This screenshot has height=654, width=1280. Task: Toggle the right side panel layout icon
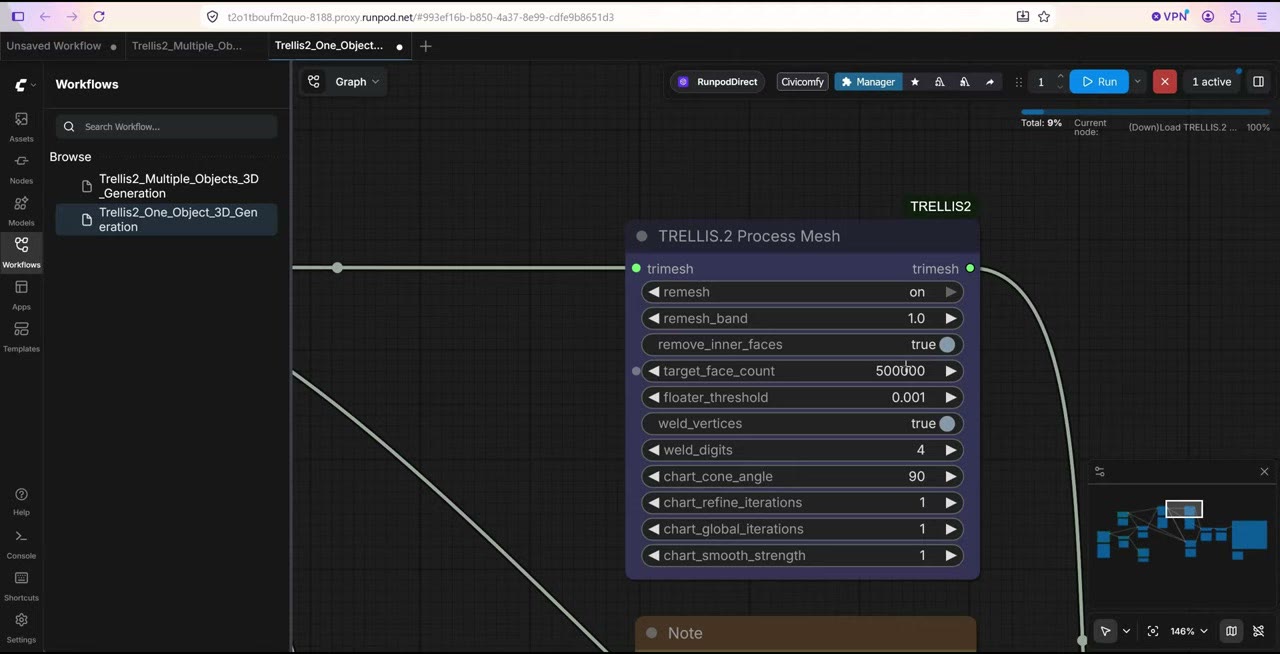1259,82
